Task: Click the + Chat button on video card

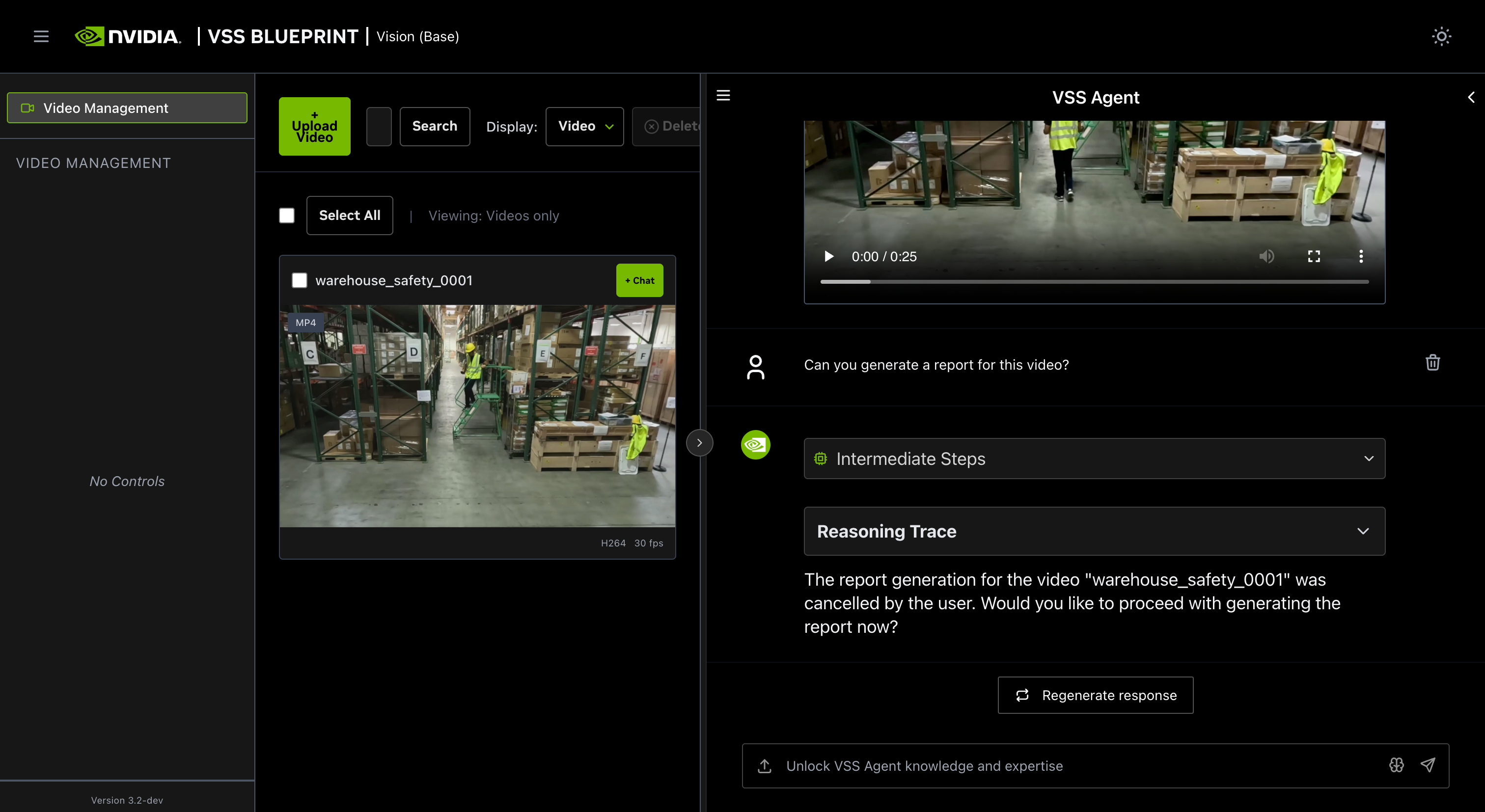Action: 640,281
